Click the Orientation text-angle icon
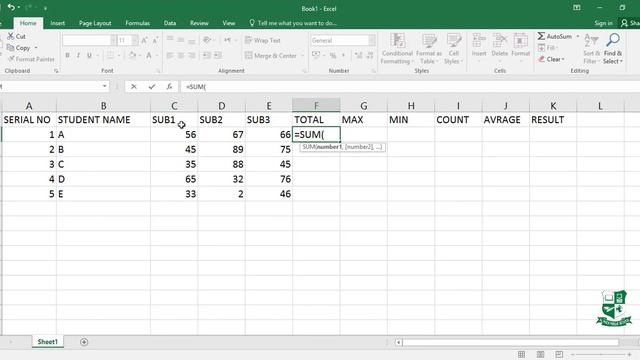 pos(207,40)
